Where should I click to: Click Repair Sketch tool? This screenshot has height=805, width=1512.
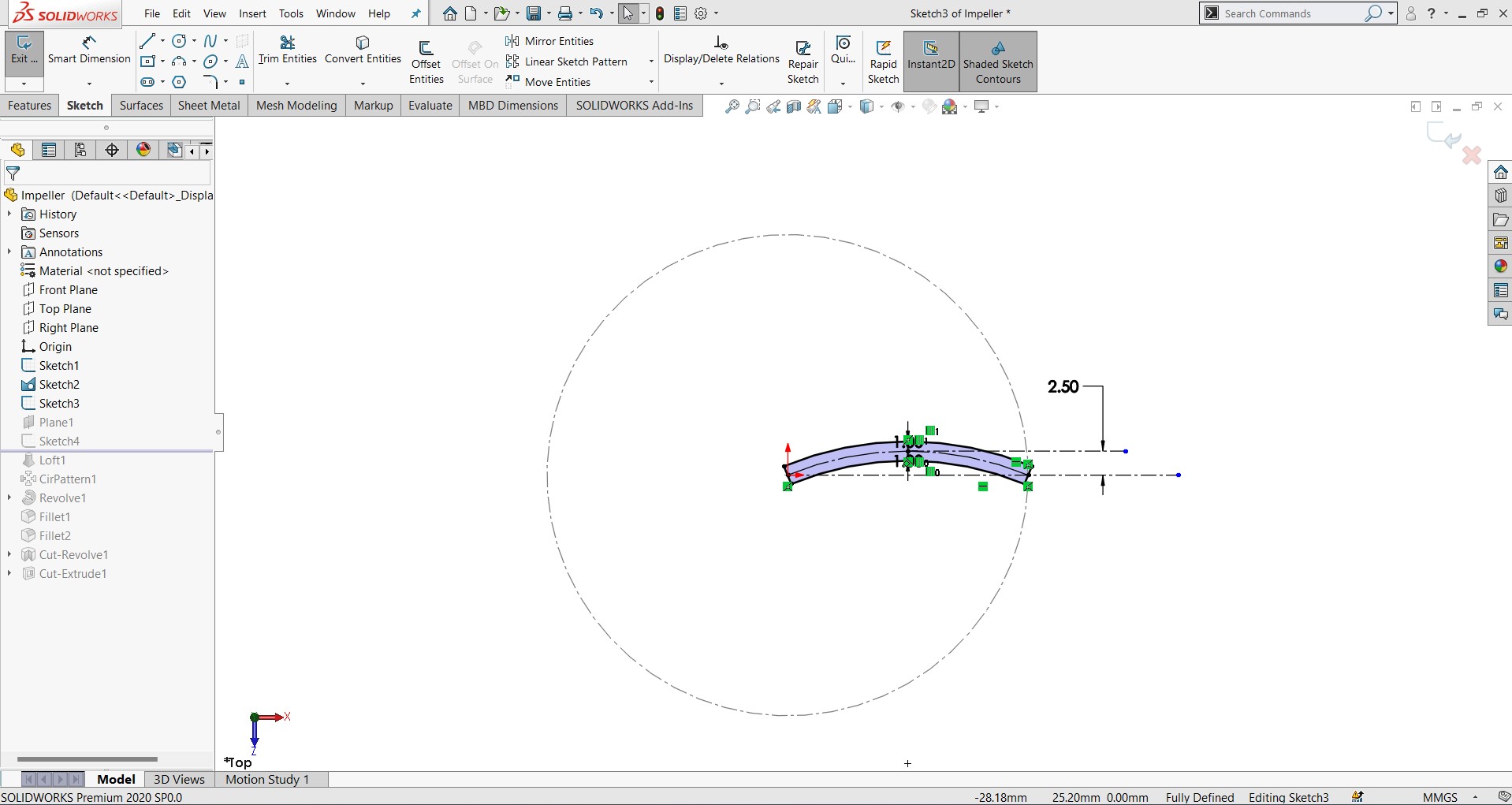[x=803, y=61]
